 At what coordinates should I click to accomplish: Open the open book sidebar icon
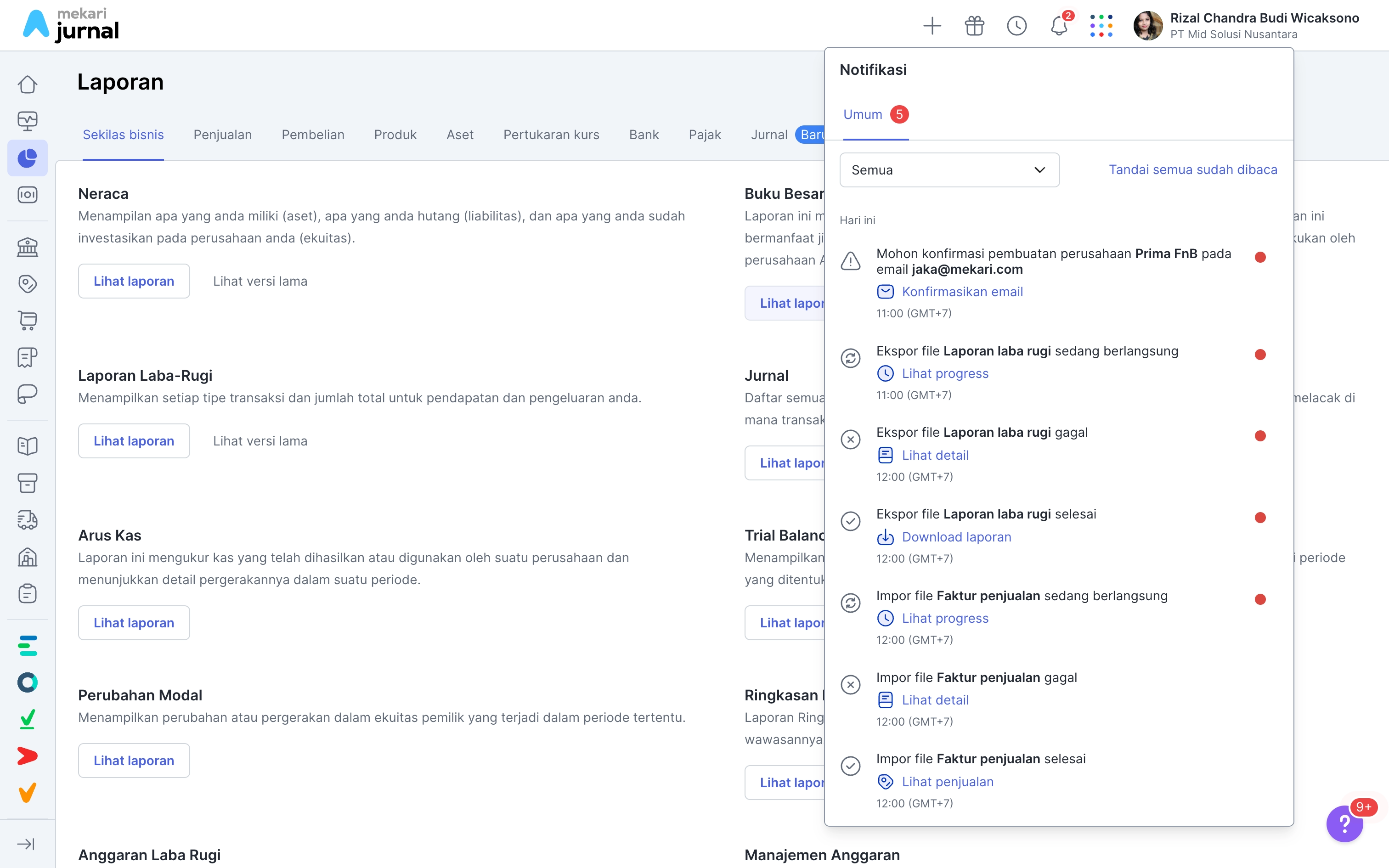point(28,446)
